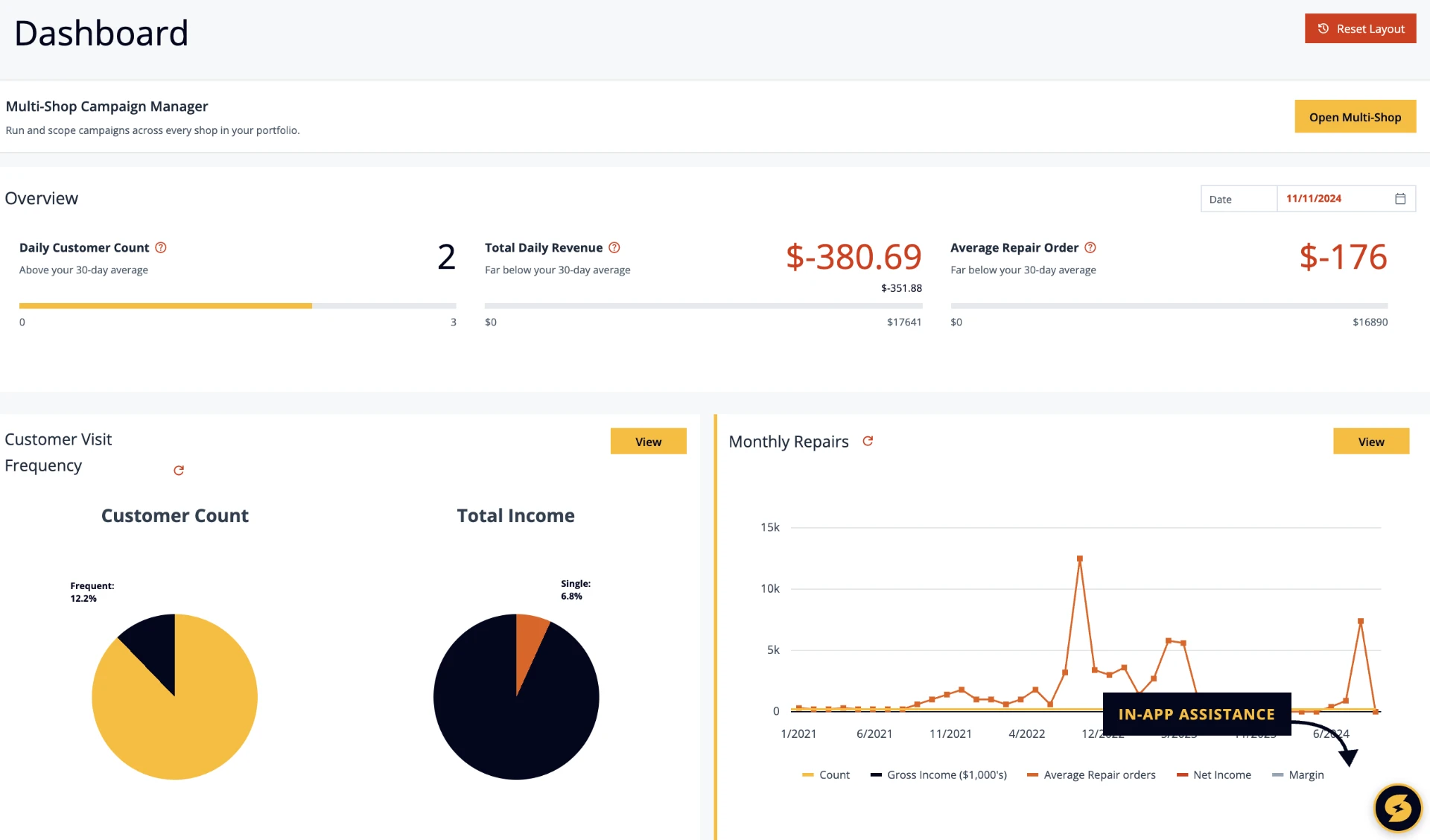Click the Average Repair Order progress bar

(x=1169, y=305)
